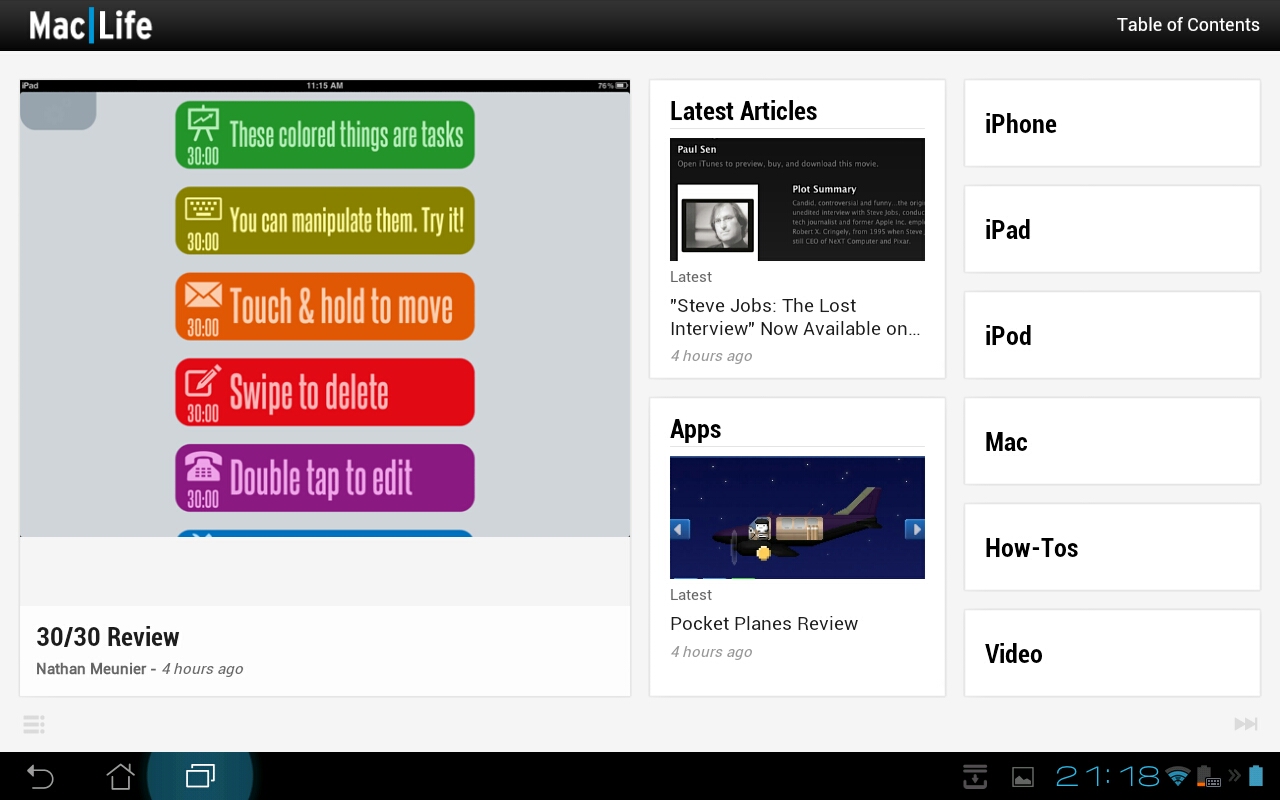Open the Mac category
The image size is (1280, 800).
(1112, 442)
